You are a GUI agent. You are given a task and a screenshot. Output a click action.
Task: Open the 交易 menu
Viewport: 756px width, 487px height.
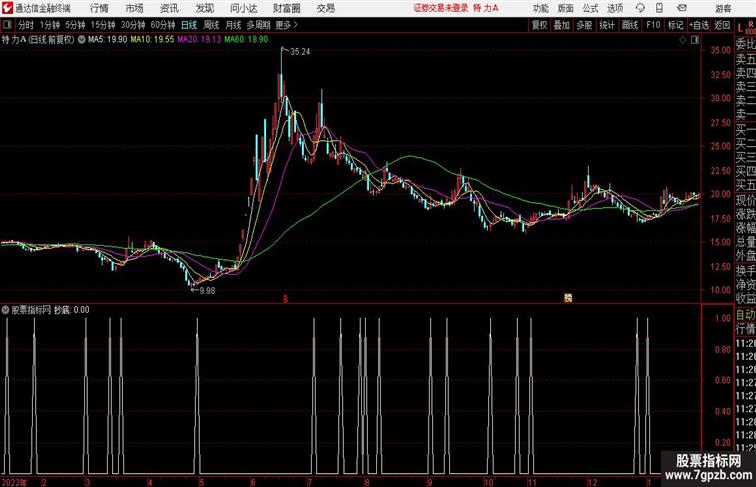coord(325,8)
